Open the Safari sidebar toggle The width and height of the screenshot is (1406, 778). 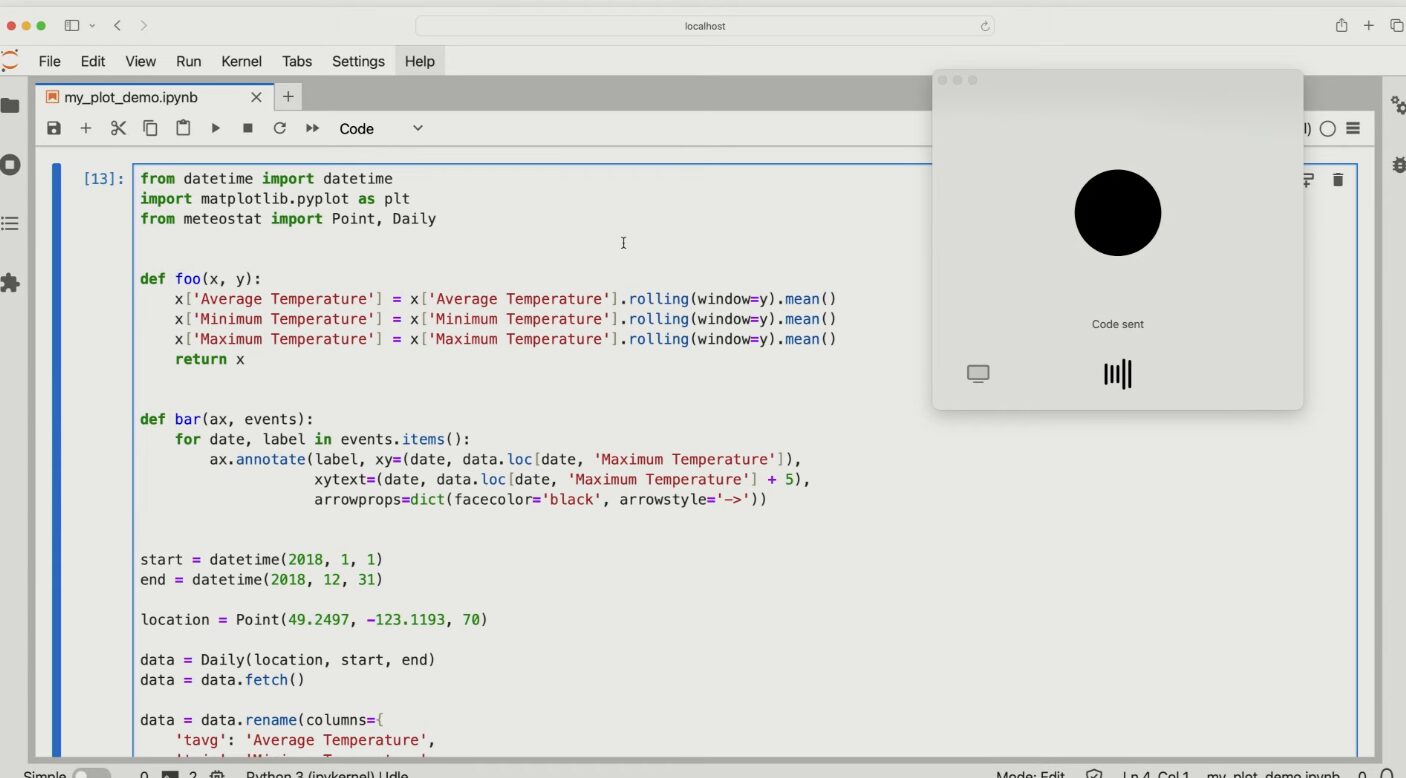point(72,25)
